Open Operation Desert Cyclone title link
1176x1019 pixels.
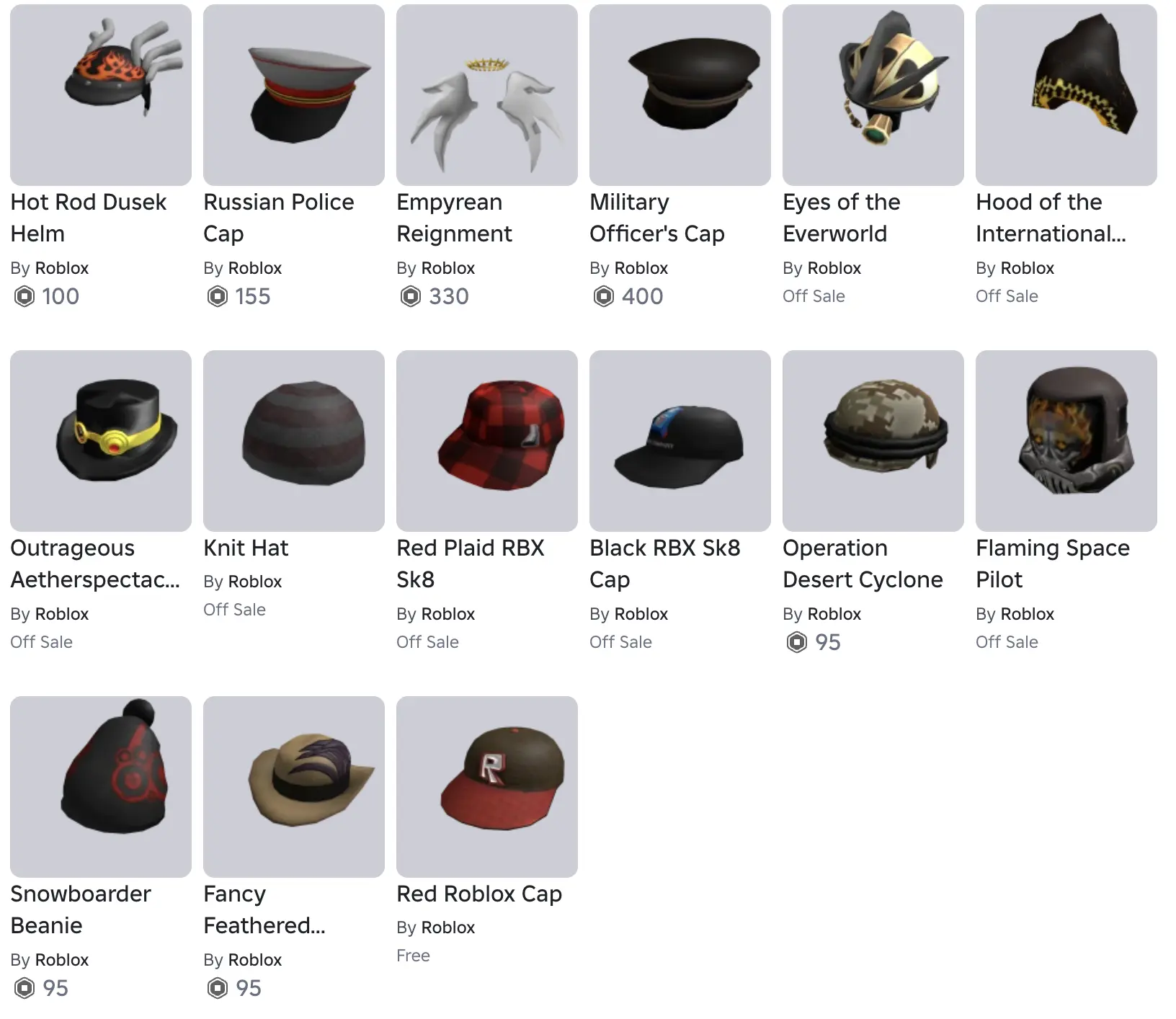(x=863, y=564)
